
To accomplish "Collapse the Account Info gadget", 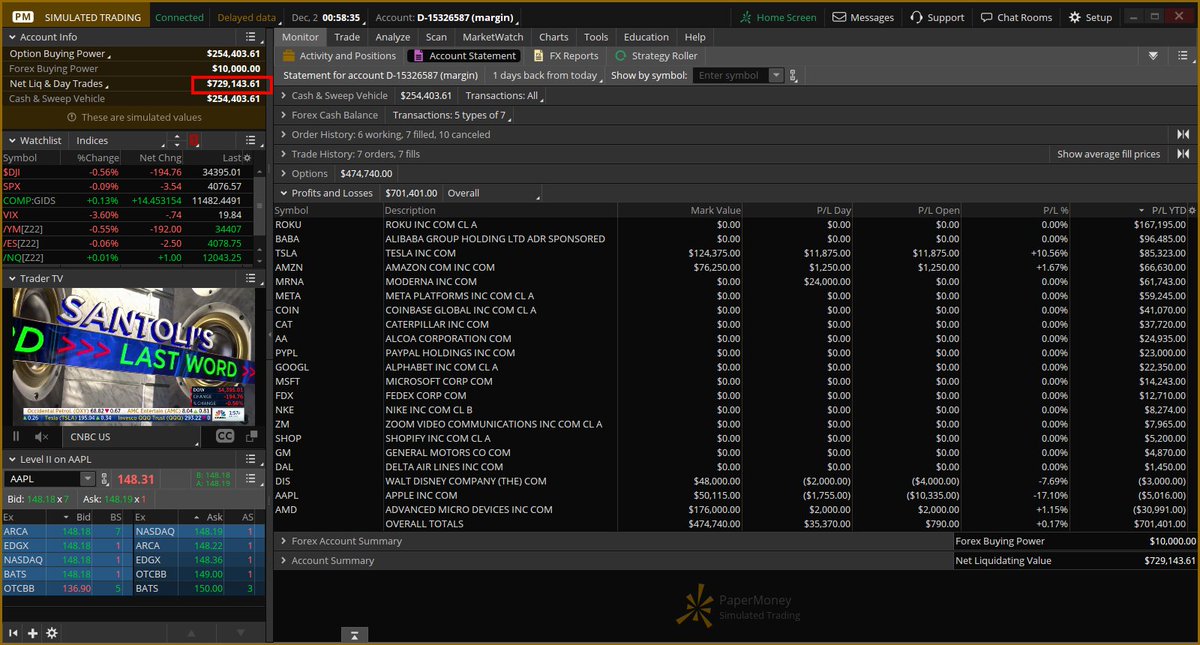I will point(11,37).
